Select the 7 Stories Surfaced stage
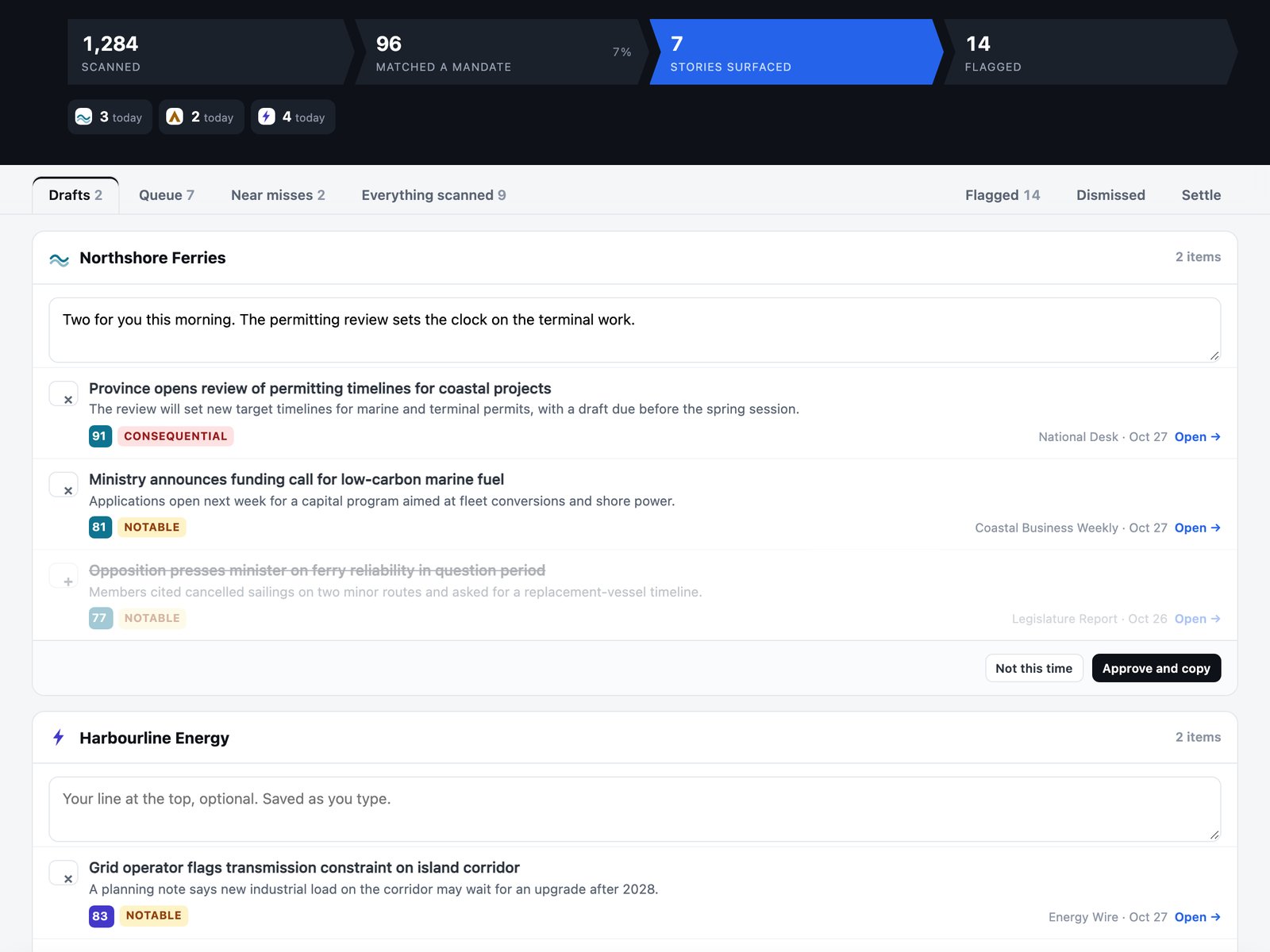 tap(796, 52)
